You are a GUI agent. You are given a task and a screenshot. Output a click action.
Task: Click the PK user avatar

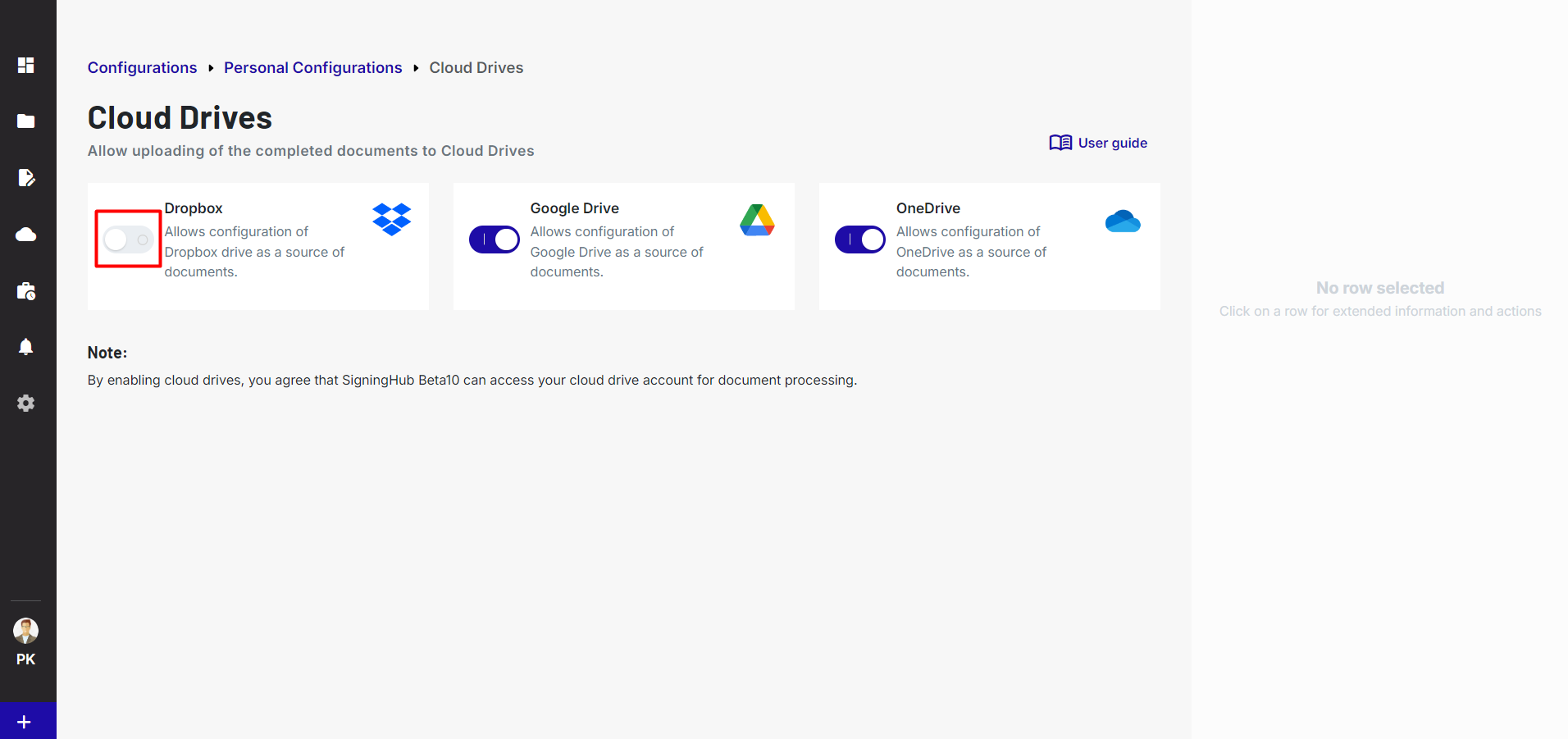click(x=26, y=631)
